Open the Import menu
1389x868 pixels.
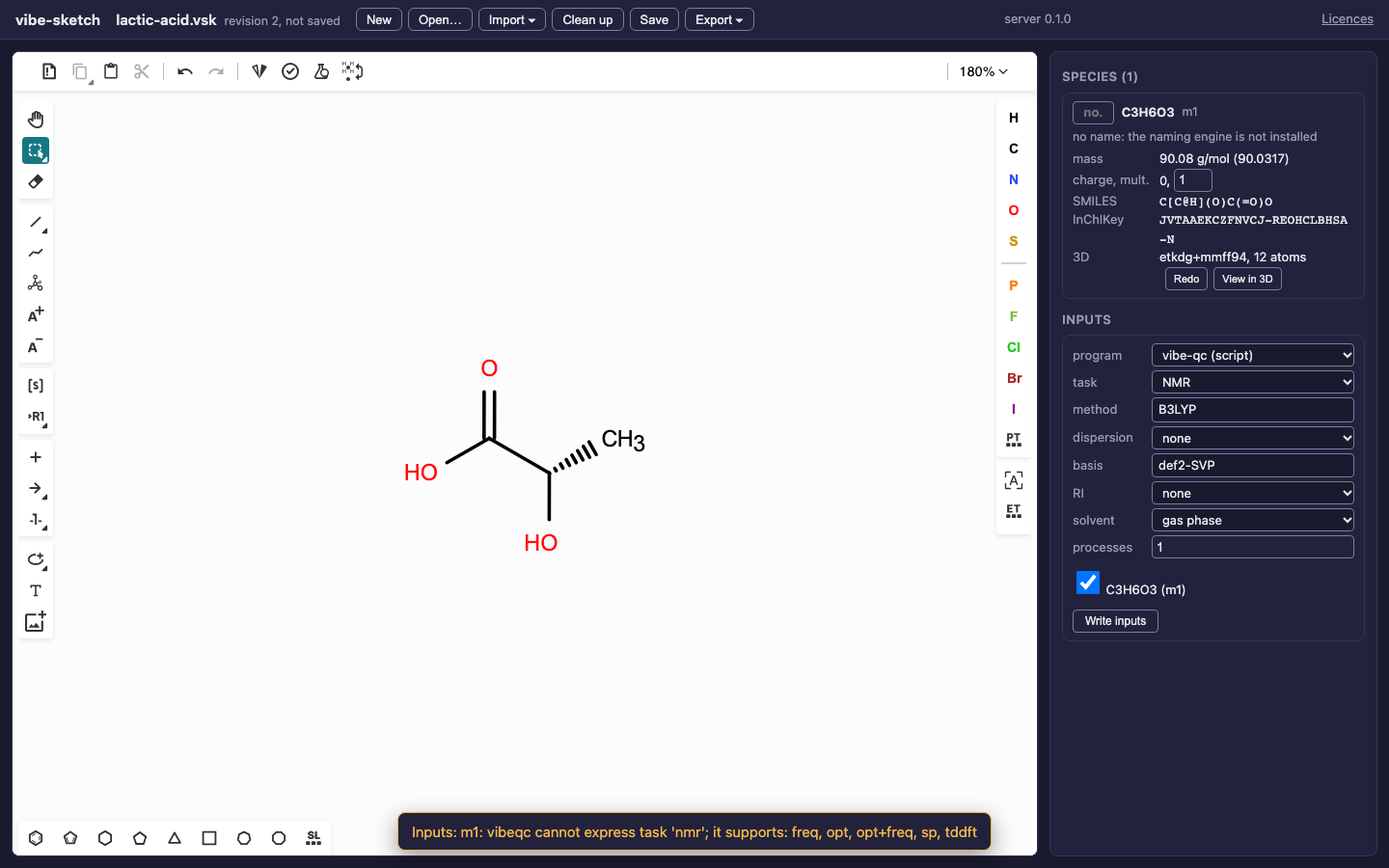pyautogui.click(x=512, y=19)
